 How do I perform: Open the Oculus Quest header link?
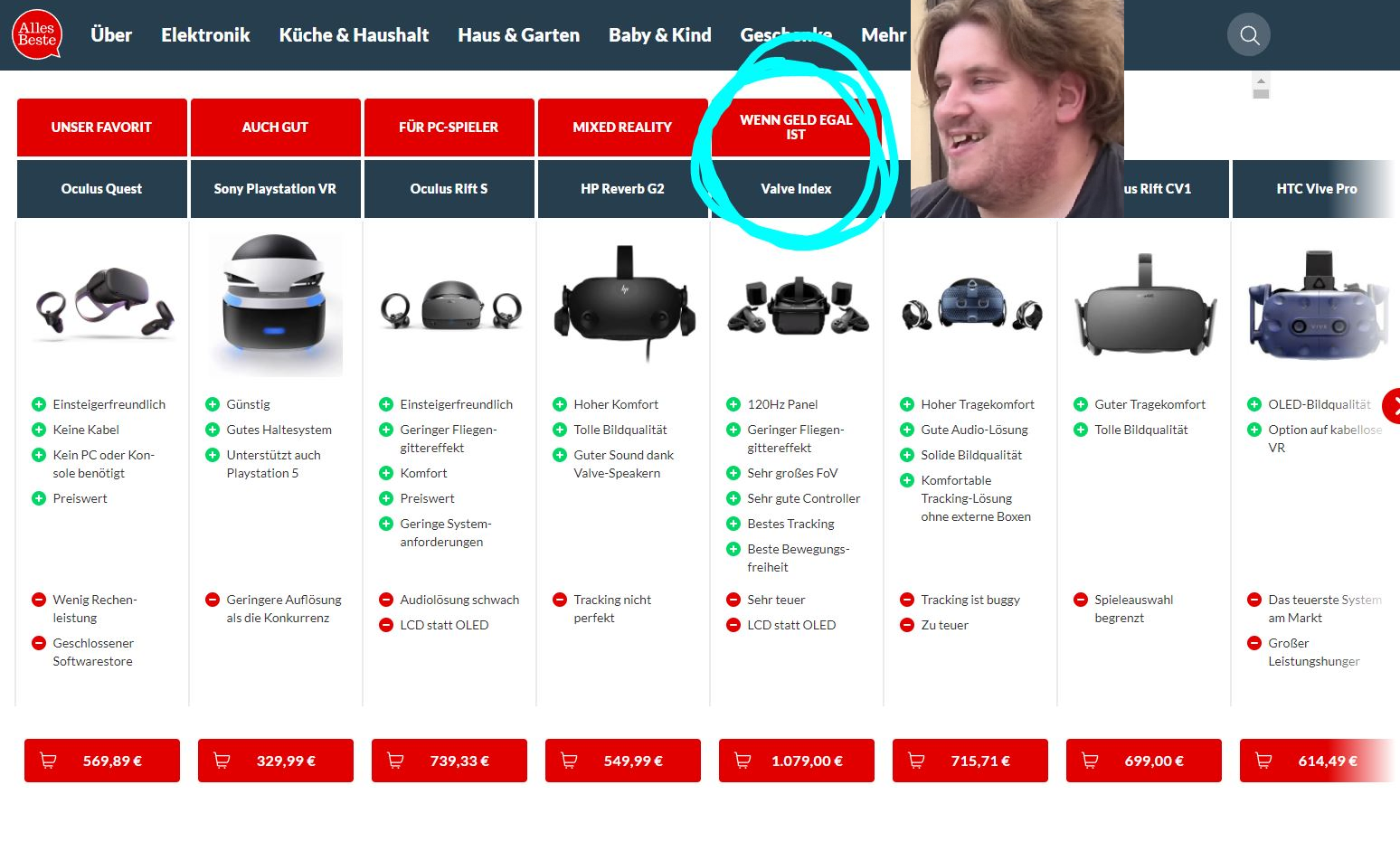click(x=102, y=189)
